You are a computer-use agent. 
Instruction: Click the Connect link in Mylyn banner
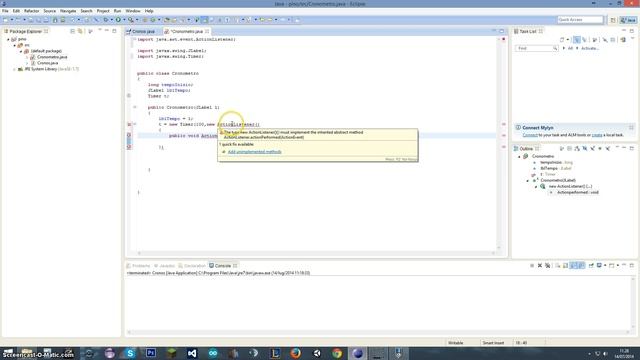point(530,135)
